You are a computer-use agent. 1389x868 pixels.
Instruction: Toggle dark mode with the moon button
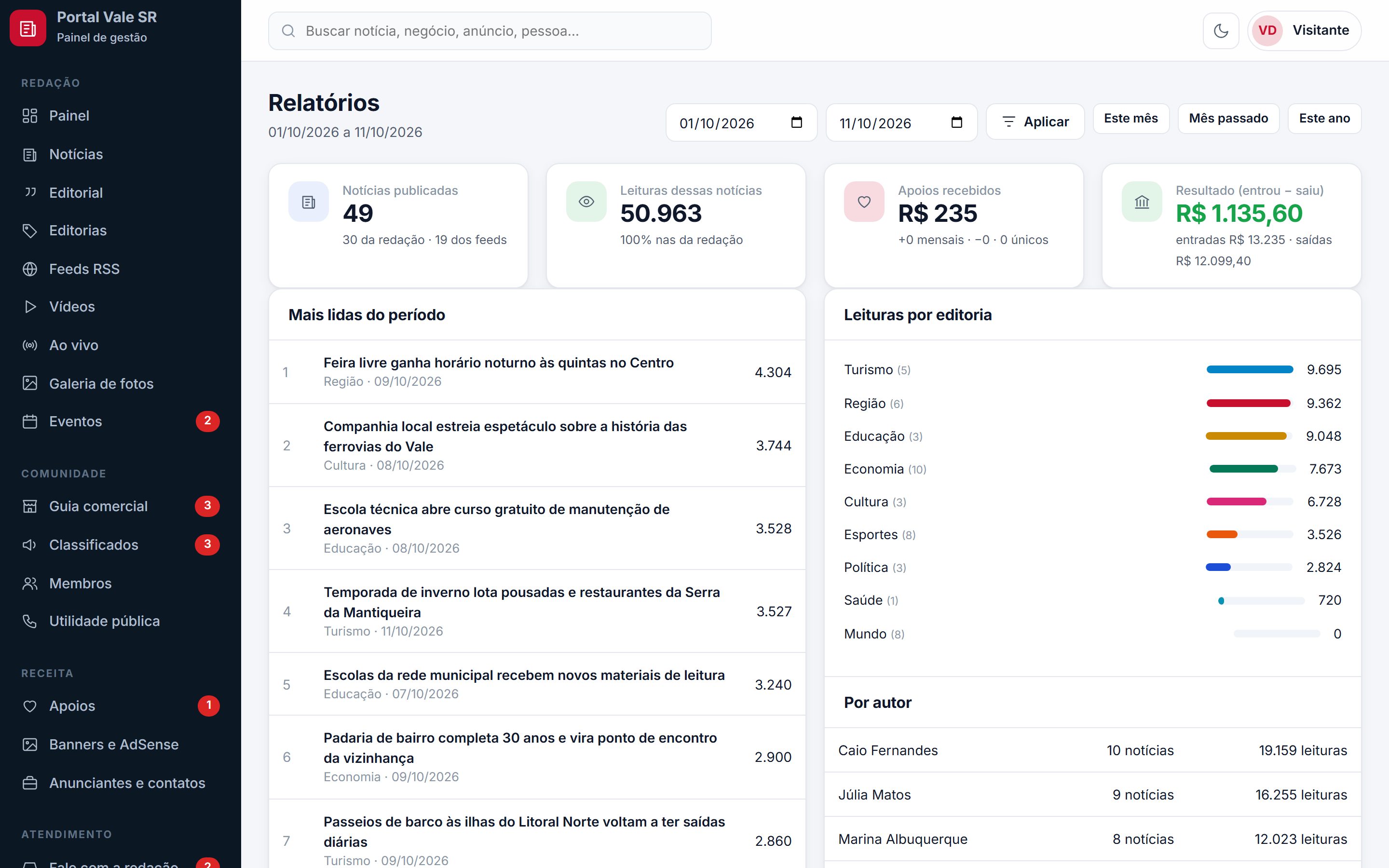point(1221,30)
